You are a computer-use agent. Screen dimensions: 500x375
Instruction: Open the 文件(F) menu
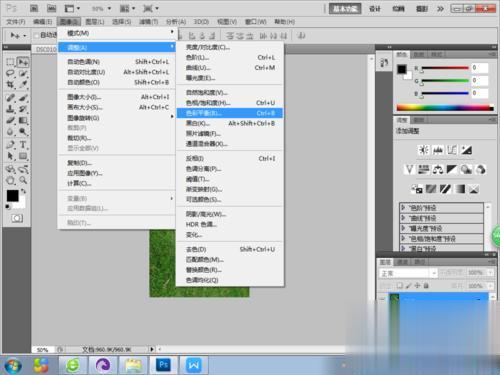tap(16, 22)
